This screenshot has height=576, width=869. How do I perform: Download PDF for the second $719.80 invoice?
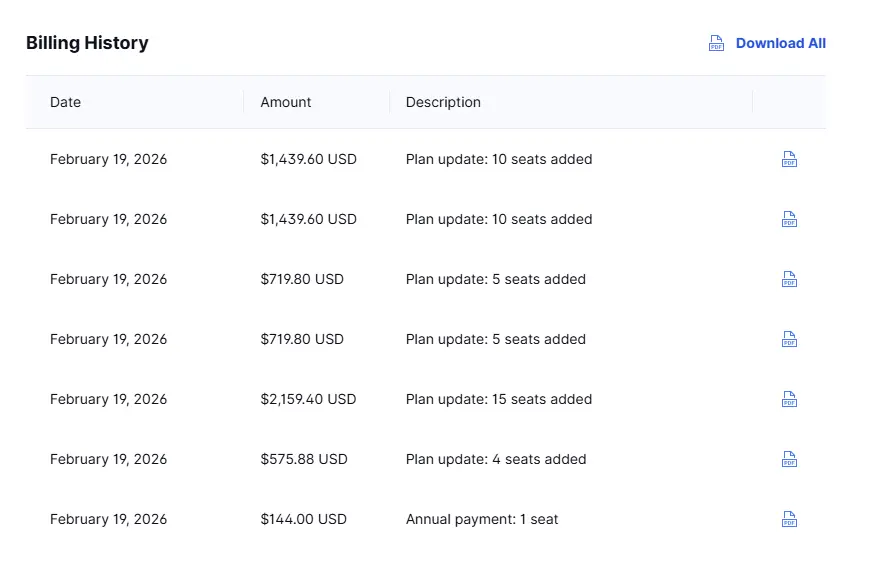coord(789,339)
